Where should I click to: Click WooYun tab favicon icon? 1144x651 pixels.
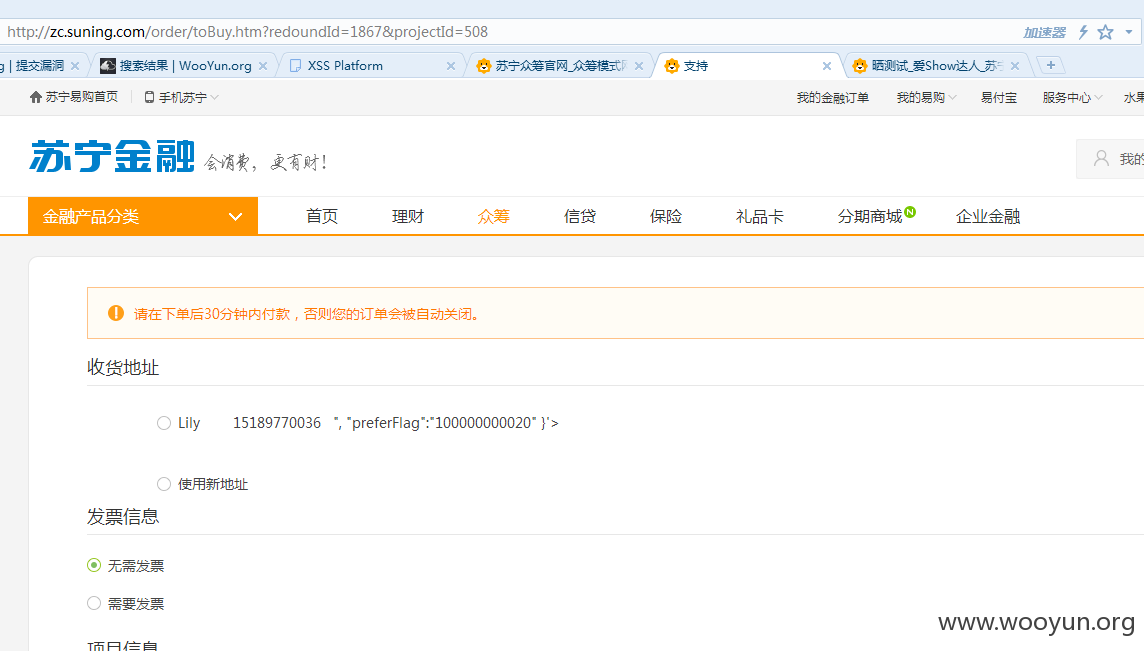click(107, 66)
